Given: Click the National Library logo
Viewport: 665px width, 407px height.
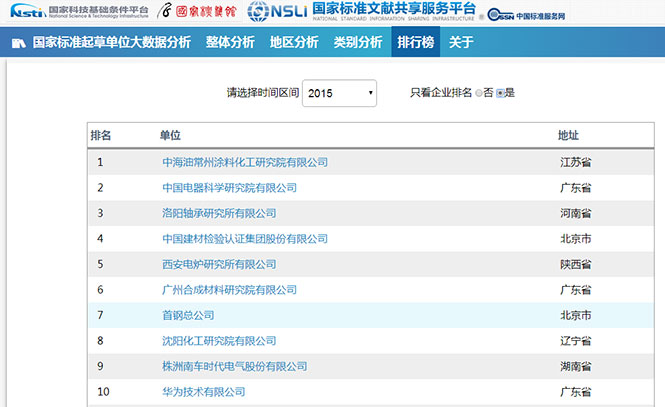Looking at the screenshot, I should click(x=197, y=11).
